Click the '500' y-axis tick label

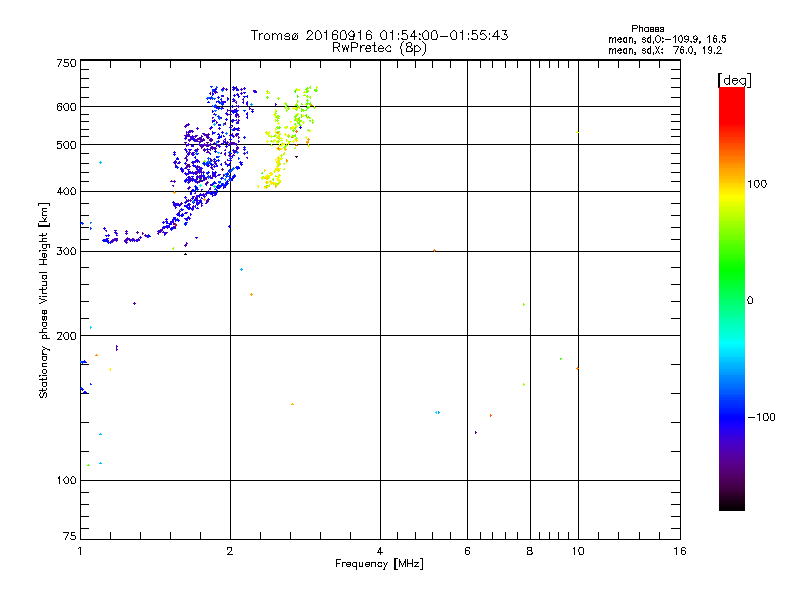66,145
